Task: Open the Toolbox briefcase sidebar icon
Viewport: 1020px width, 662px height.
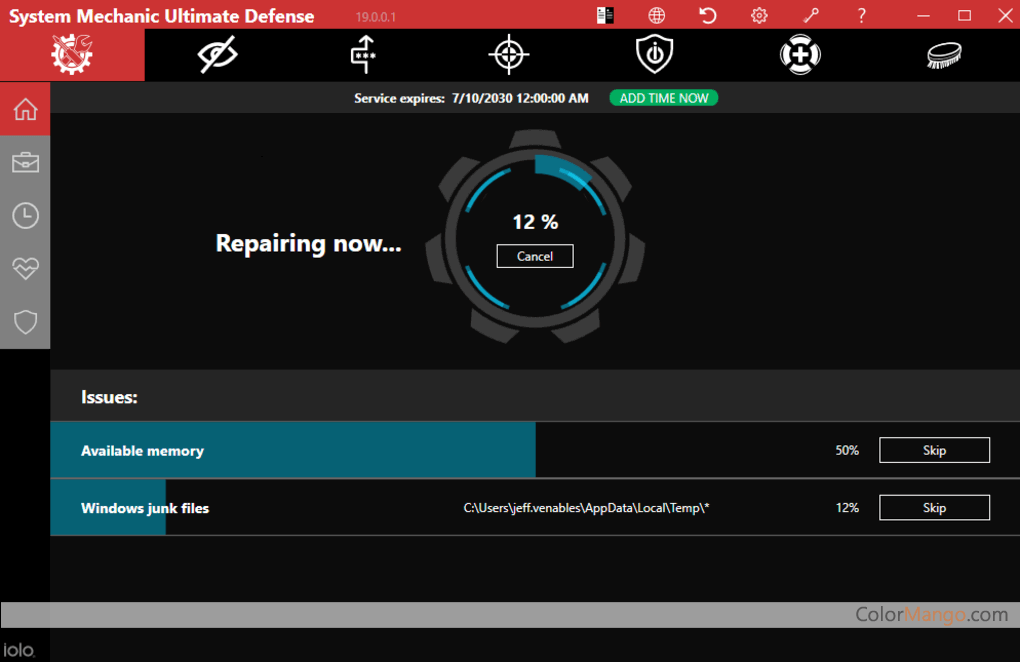Action: (25, 162)
